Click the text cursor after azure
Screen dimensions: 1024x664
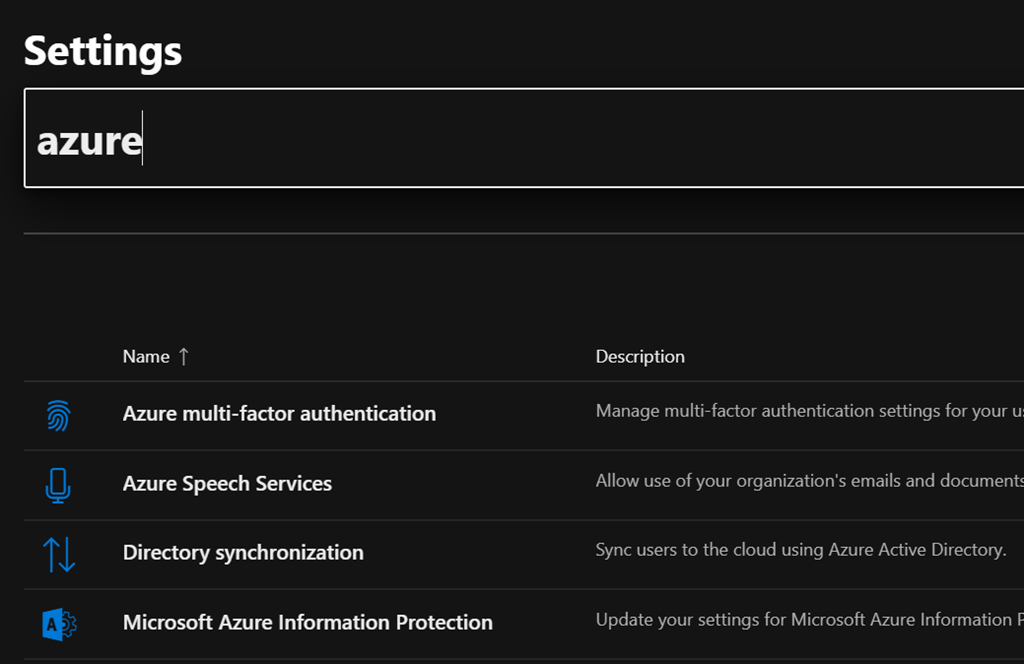pyautogui.click(x=143, y=139)
